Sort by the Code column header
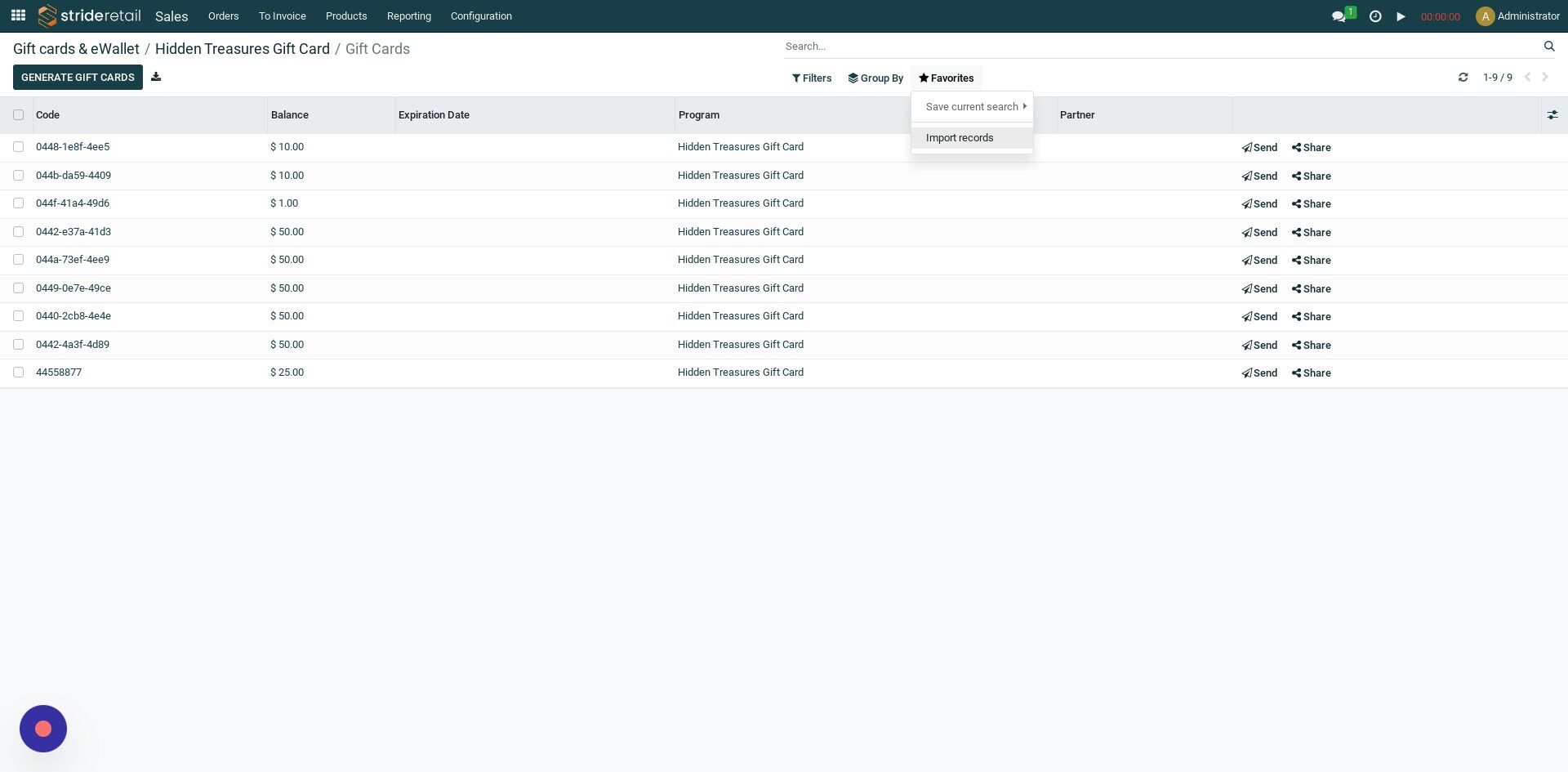This screenshot has height=772, width=1568. pos(149,115)
